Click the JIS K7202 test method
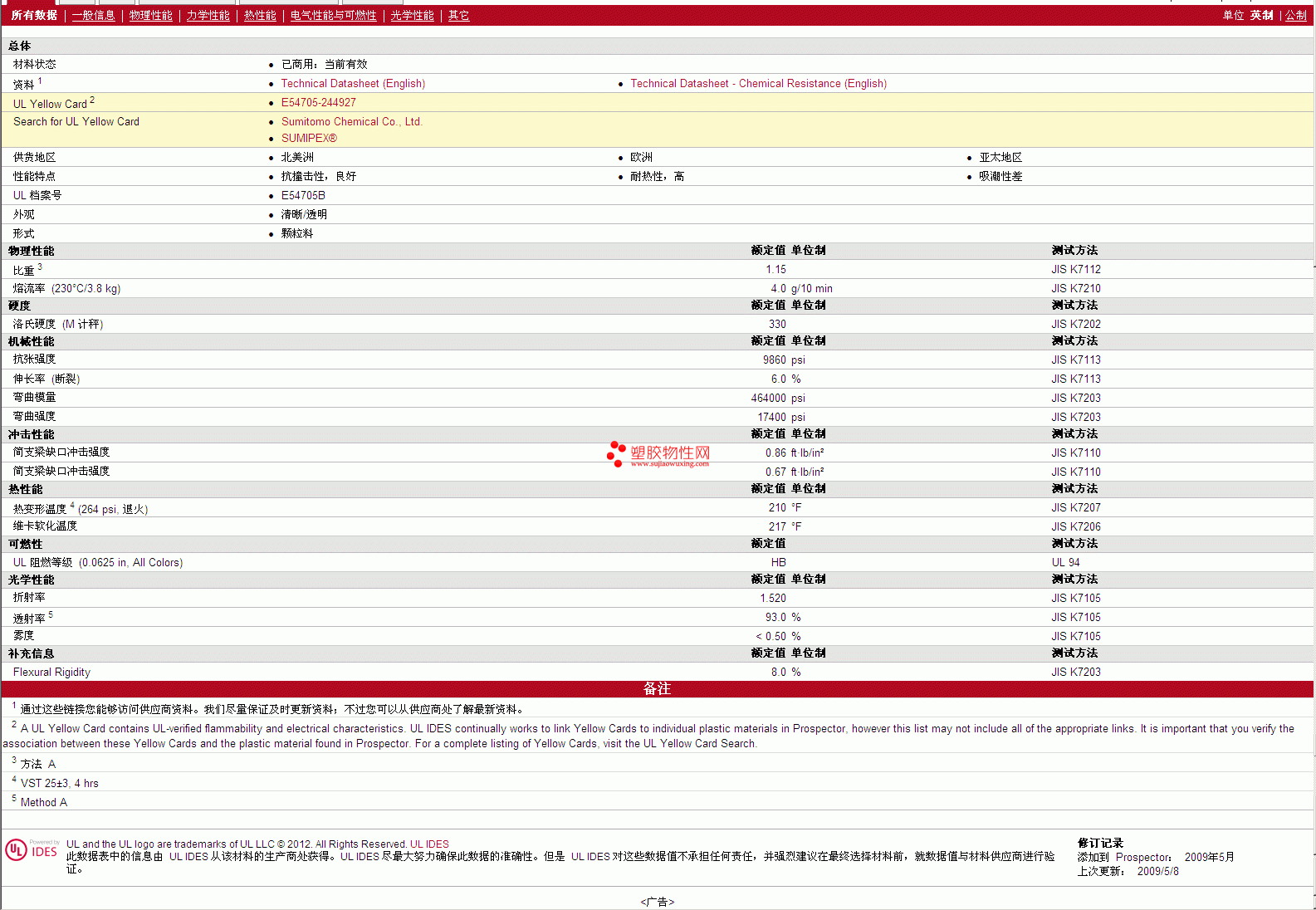Image resolution: width=1316 pixels, height=910 pixels. click(1075, 325)
